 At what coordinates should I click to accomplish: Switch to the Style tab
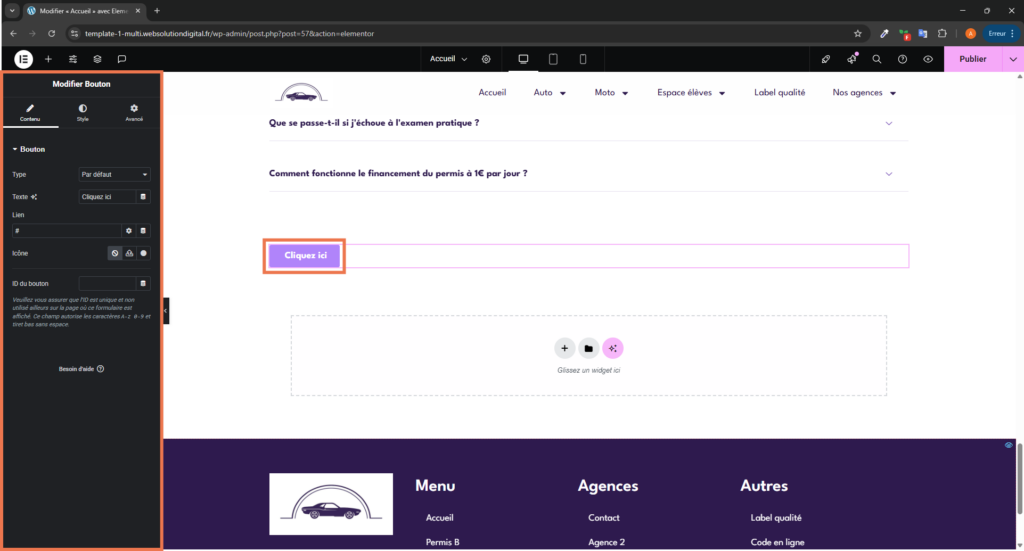(x=82, y=112)
